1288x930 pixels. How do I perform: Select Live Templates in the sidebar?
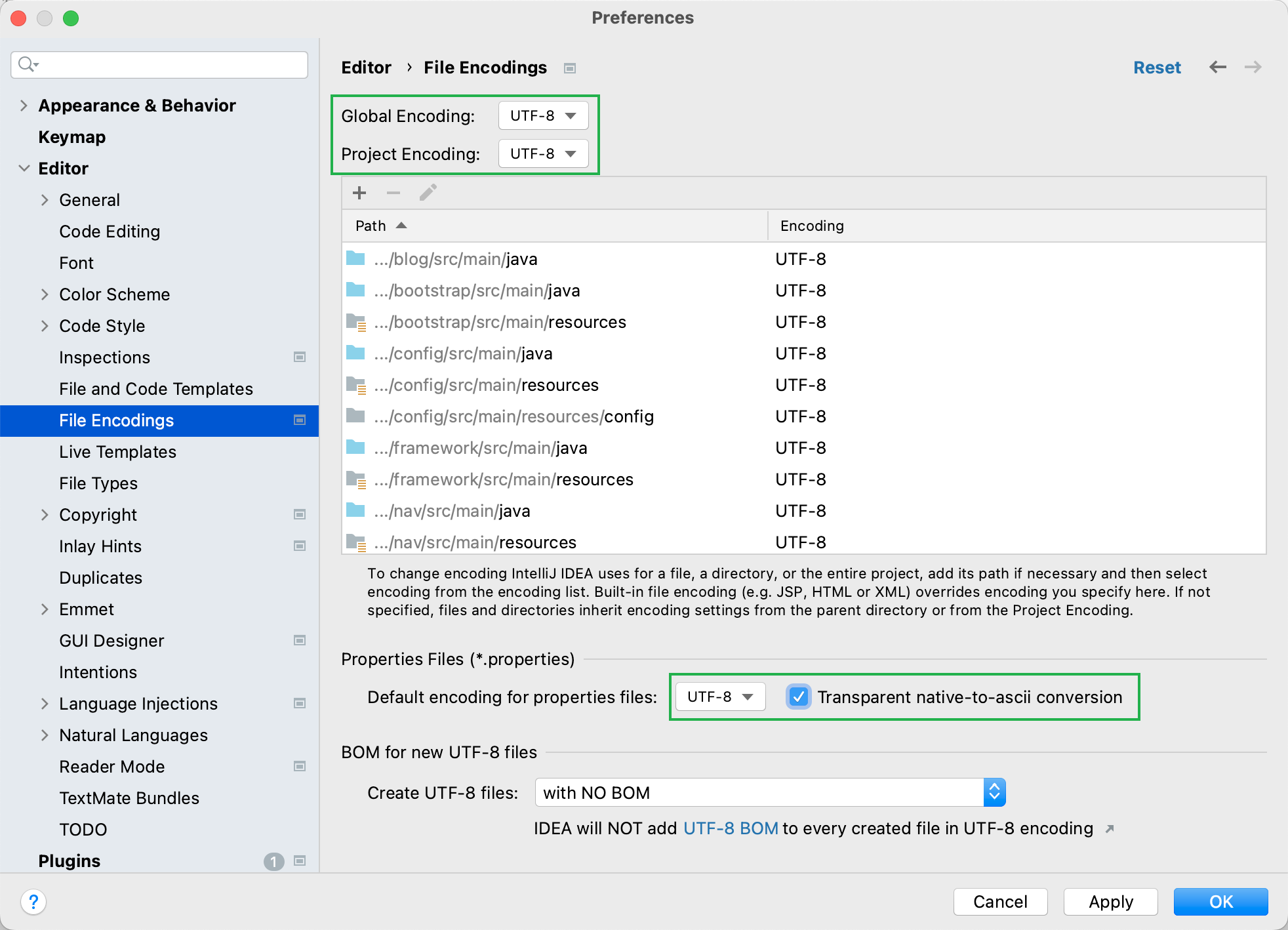117,452
